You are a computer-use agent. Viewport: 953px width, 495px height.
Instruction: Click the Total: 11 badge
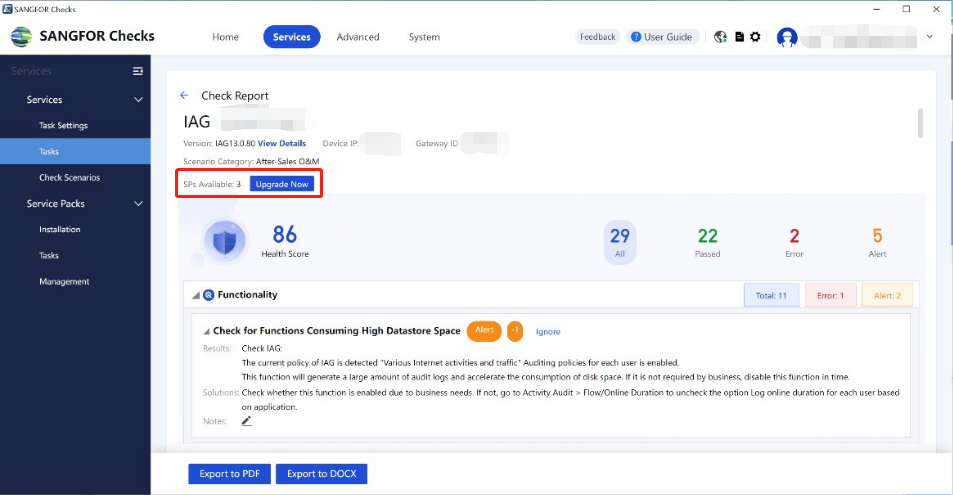pyautogui.click(x=771, y=296)
